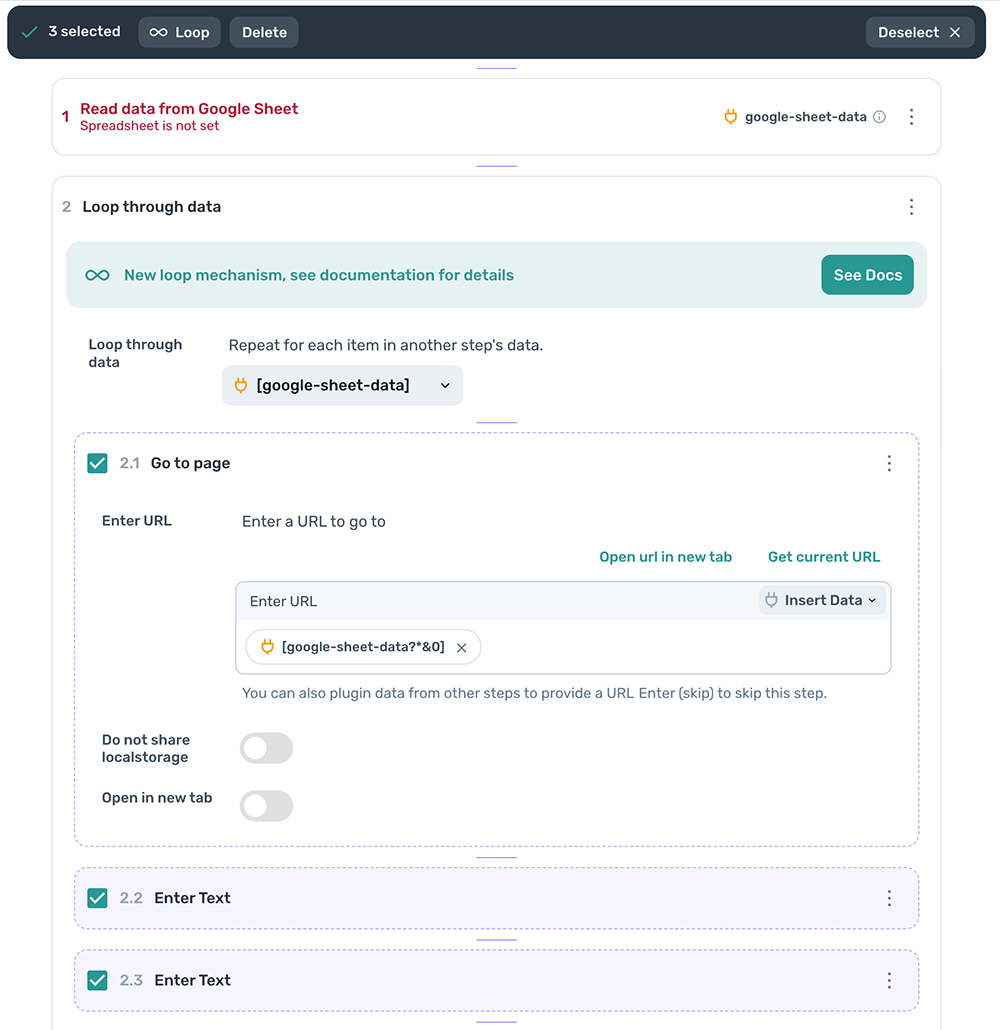Click the plug icon in Insert Data
The height and width of the screenshot is (1030, 1000).
pos(771,600)
